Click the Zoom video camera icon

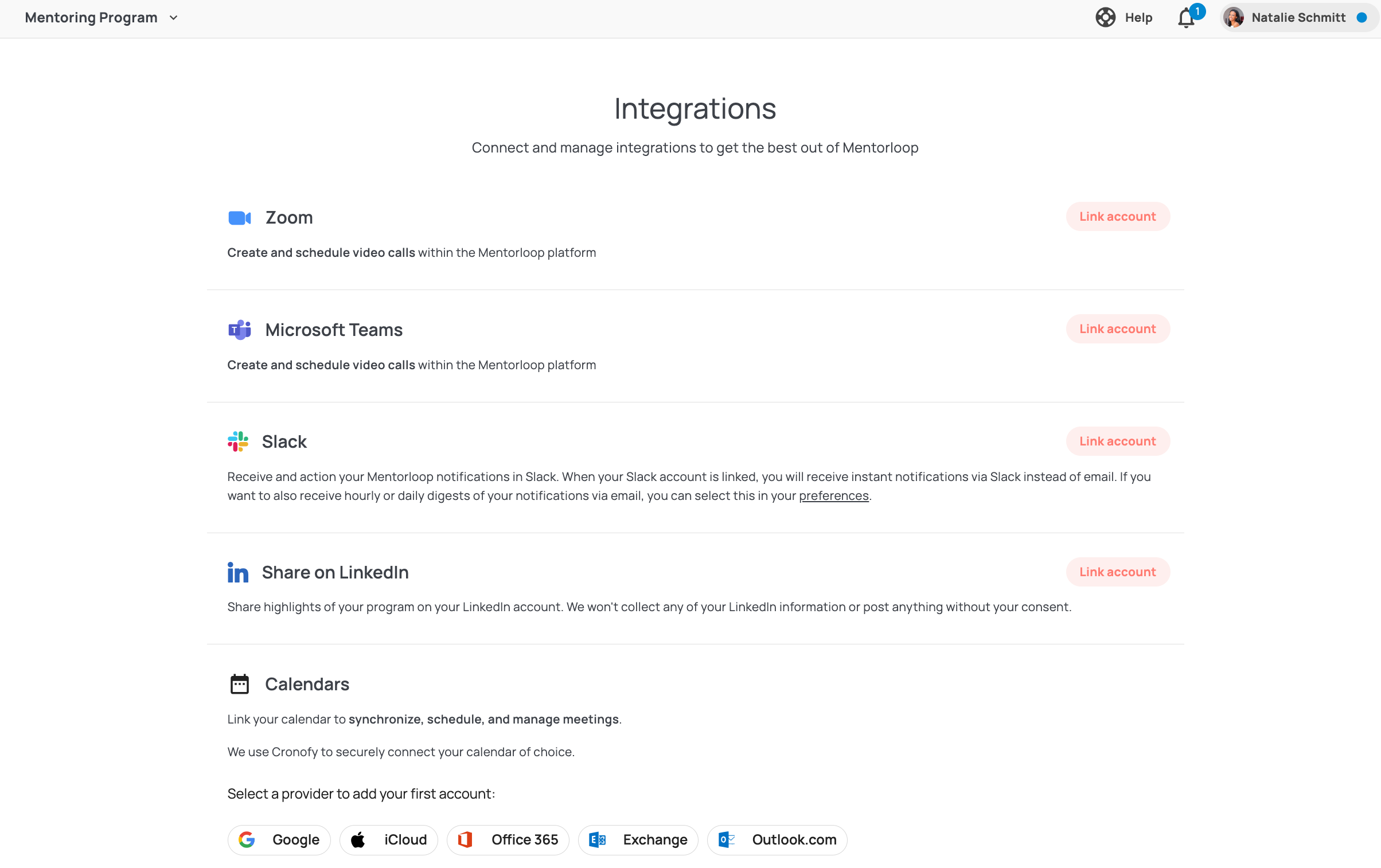tap(239, 218)
